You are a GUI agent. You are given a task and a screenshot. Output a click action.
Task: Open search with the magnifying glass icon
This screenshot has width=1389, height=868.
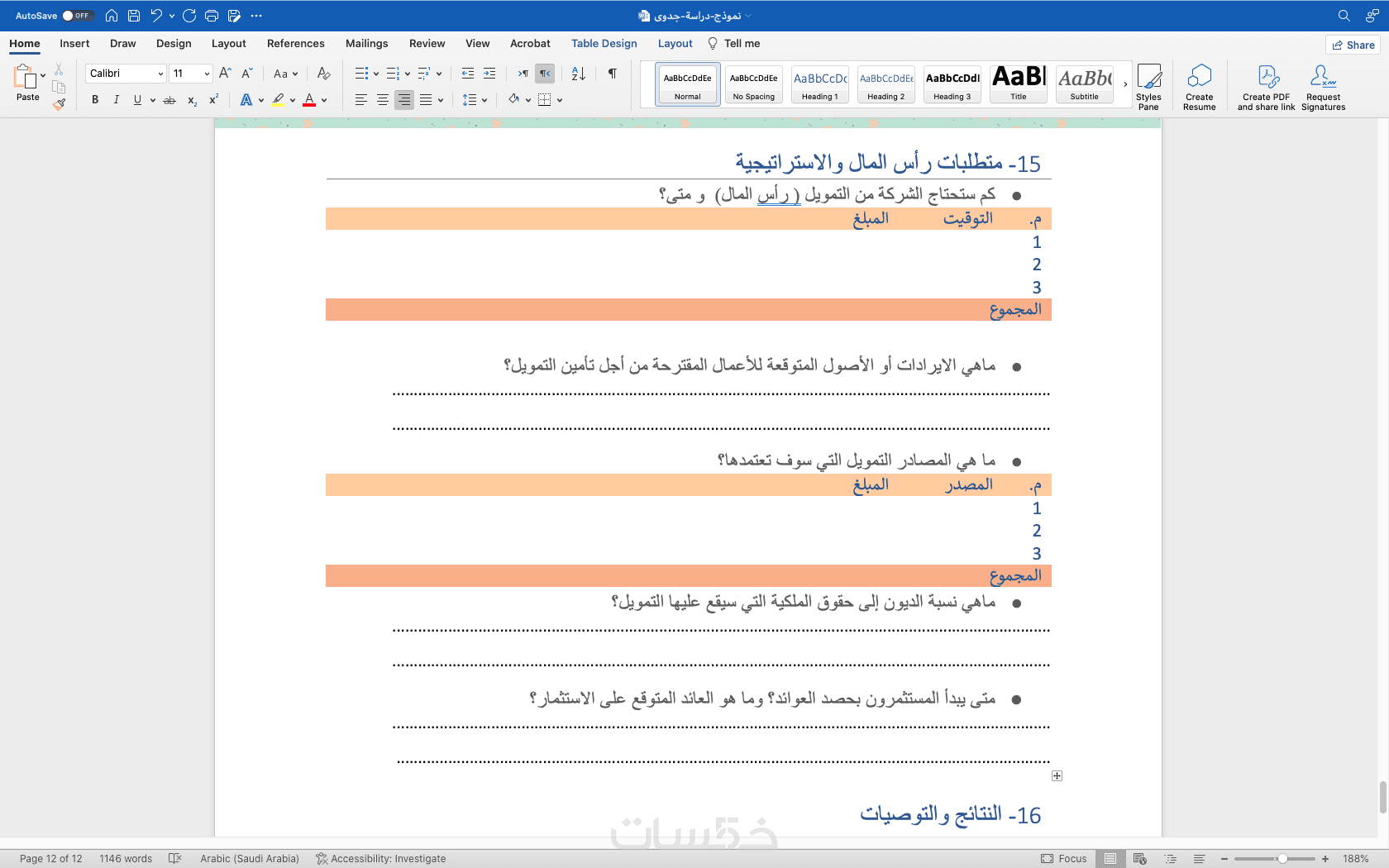click(x=1344, y=16)
